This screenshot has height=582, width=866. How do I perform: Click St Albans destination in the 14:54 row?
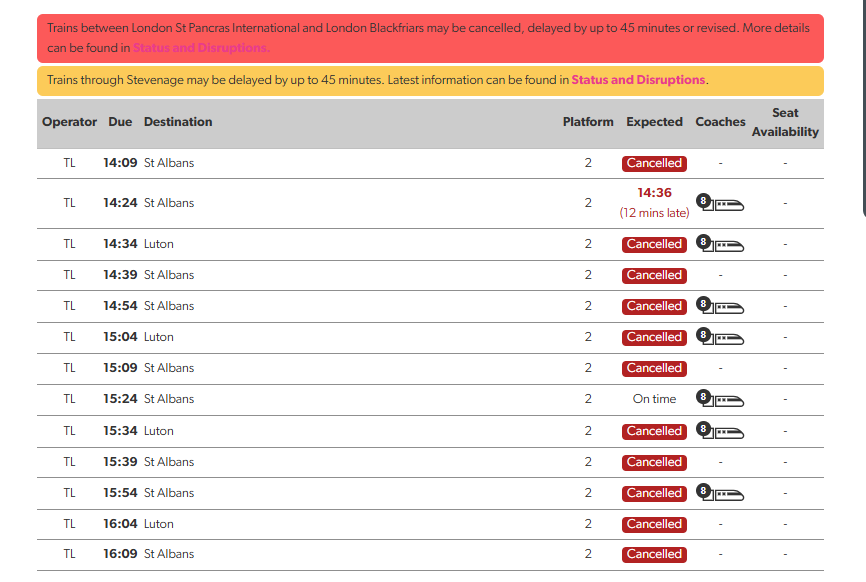point(169,306)
